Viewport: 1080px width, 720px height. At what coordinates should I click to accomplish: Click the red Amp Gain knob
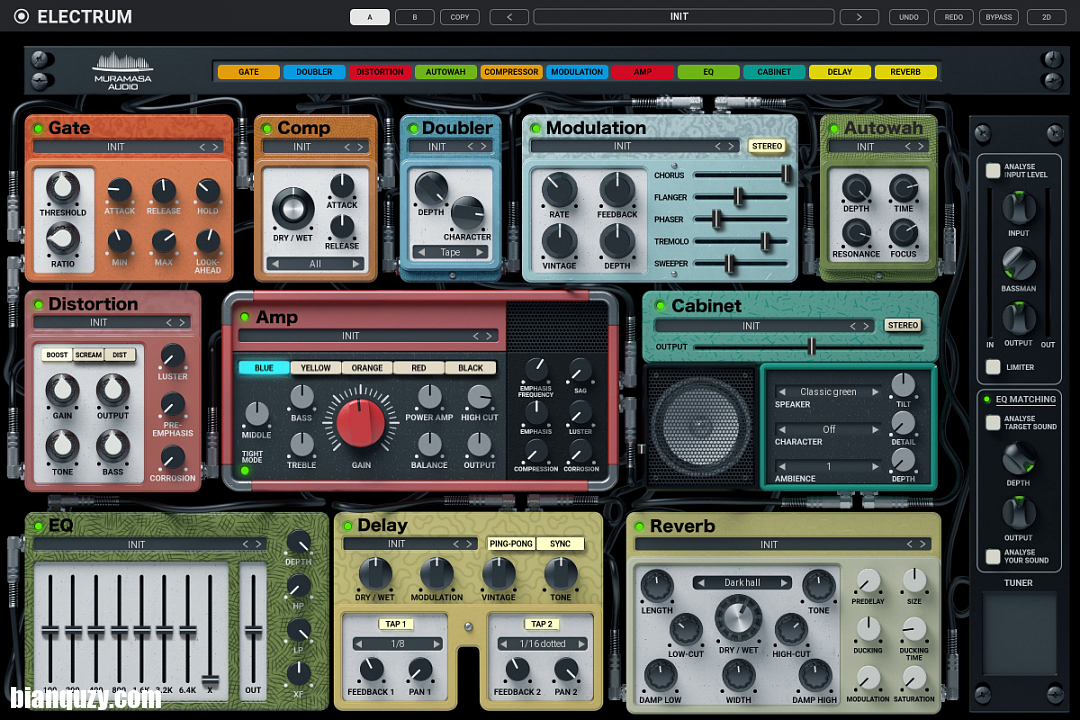pos(361,423)
